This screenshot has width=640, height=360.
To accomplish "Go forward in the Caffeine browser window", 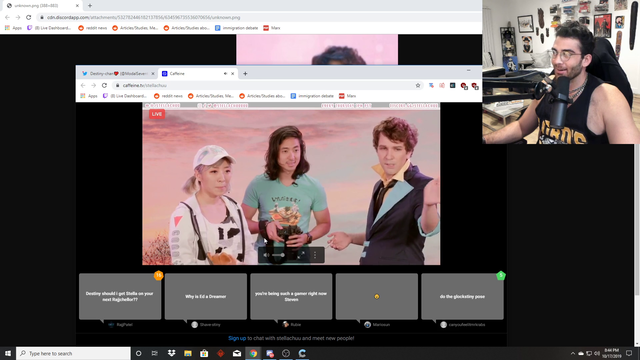I will (93, 85).
